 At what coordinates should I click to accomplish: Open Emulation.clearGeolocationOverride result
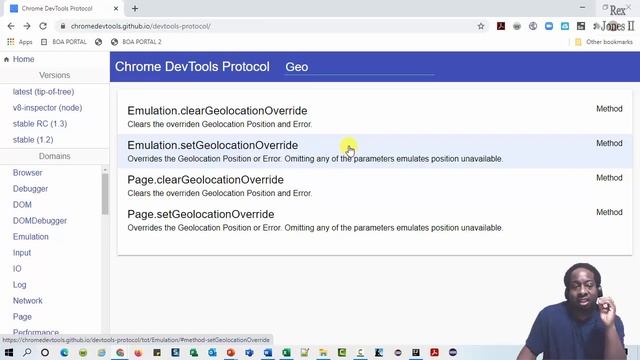click(375, 117)
